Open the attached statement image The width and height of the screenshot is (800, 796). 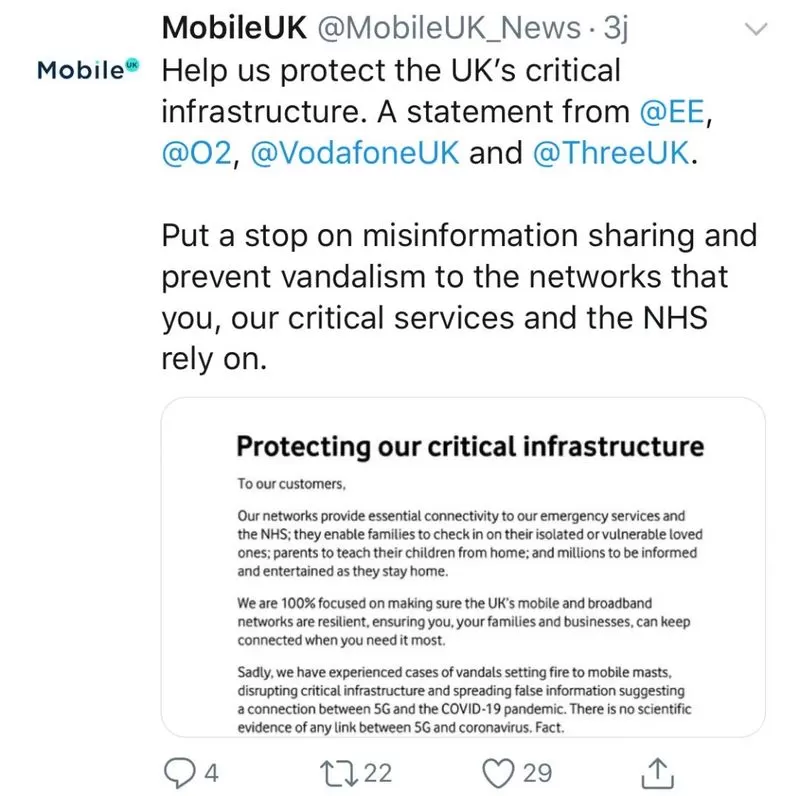[x=463, y=567]
